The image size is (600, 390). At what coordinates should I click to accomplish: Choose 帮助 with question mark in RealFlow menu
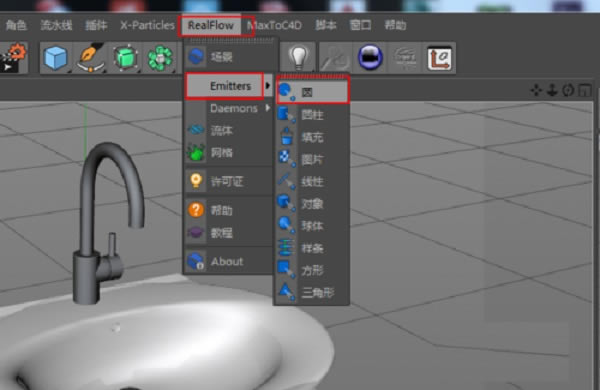click(x=229, y=210)
